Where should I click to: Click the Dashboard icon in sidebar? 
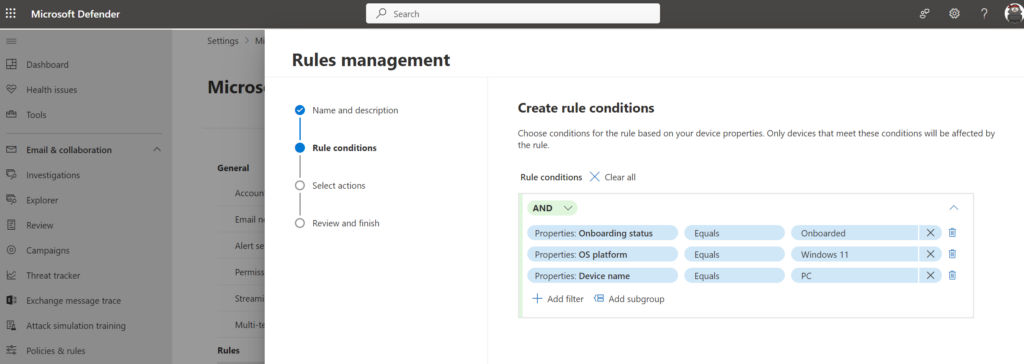[11, 65]
